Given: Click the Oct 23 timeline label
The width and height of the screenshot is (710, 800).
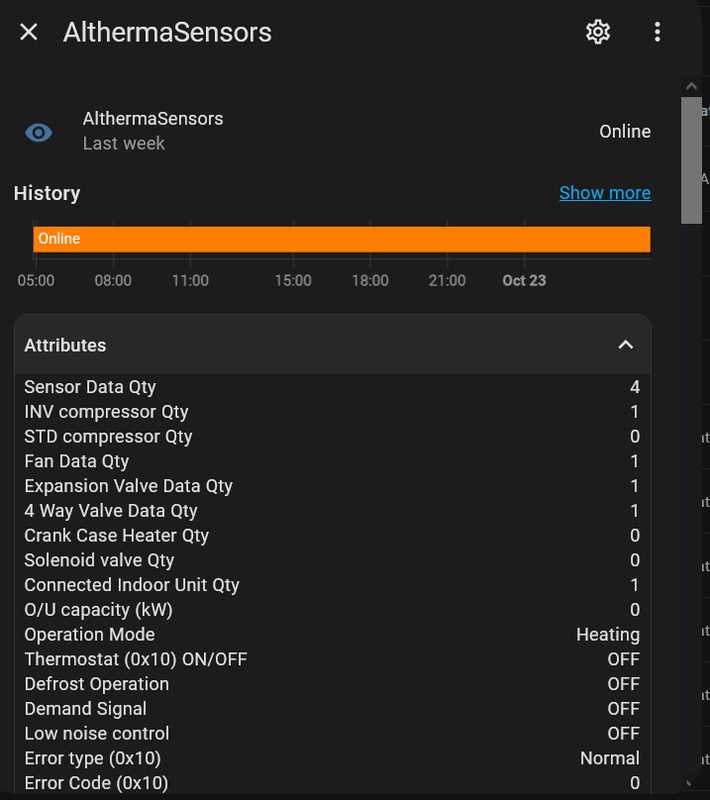Looking at the screenshot, I should coord(524,280).
